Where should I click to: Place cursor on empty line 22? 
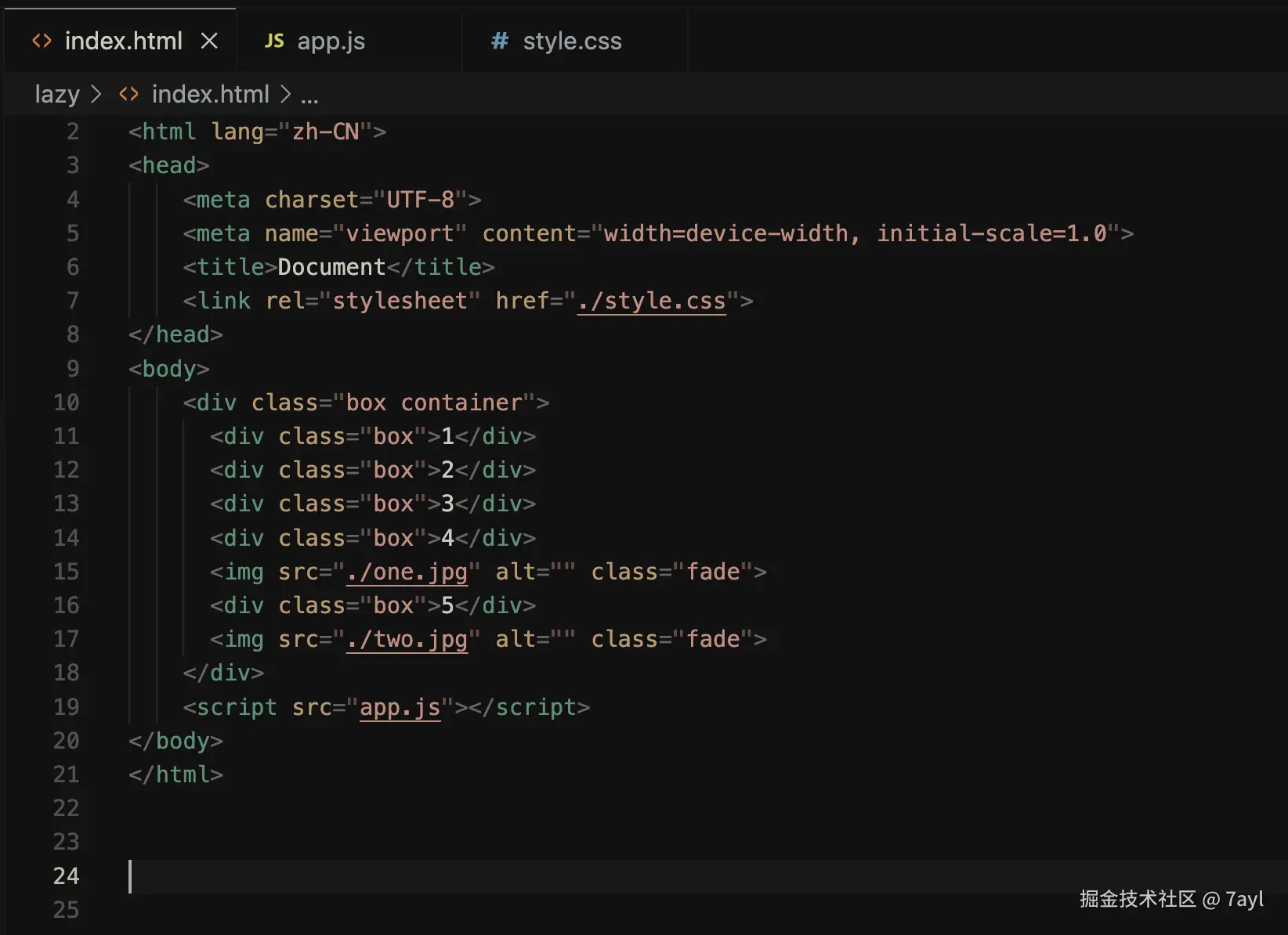click(313, 808)
